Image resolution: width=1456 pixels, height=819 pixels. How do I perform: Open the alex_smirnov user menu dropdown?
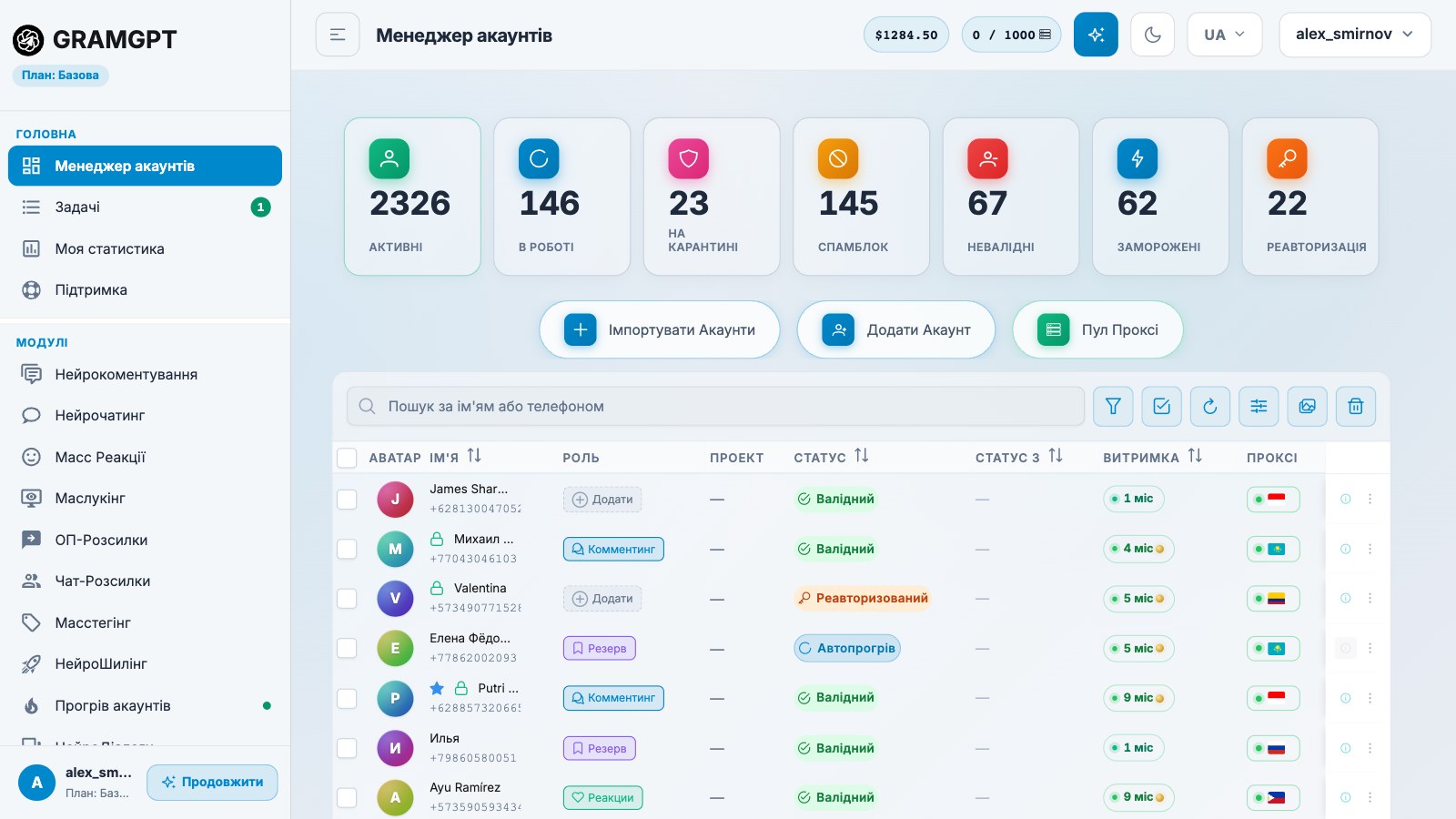pyautogui.click(x=1354, y=35)
